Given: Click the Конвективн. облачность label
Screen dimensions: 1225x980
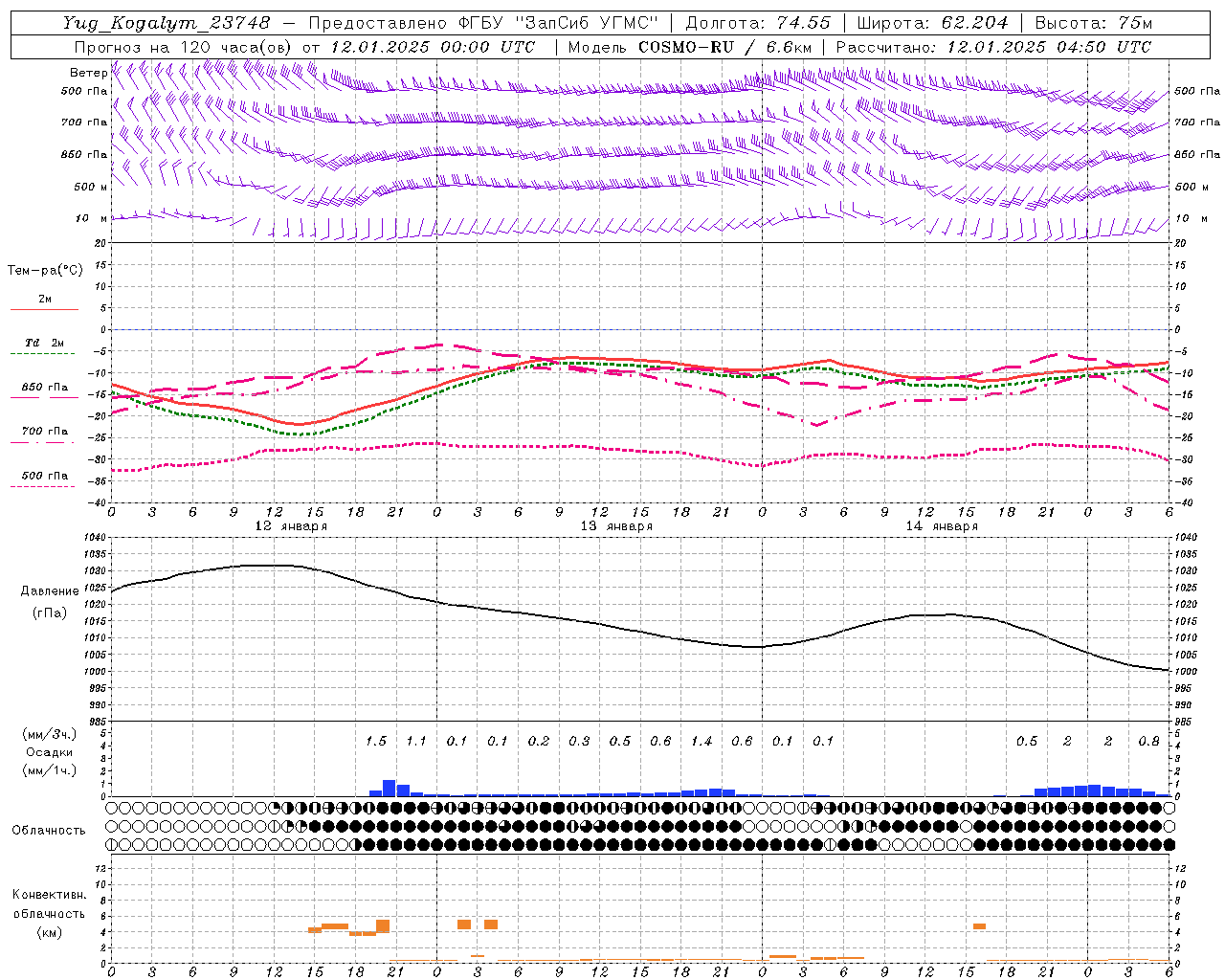Looking at the screenshot, I should click(49, 903).
